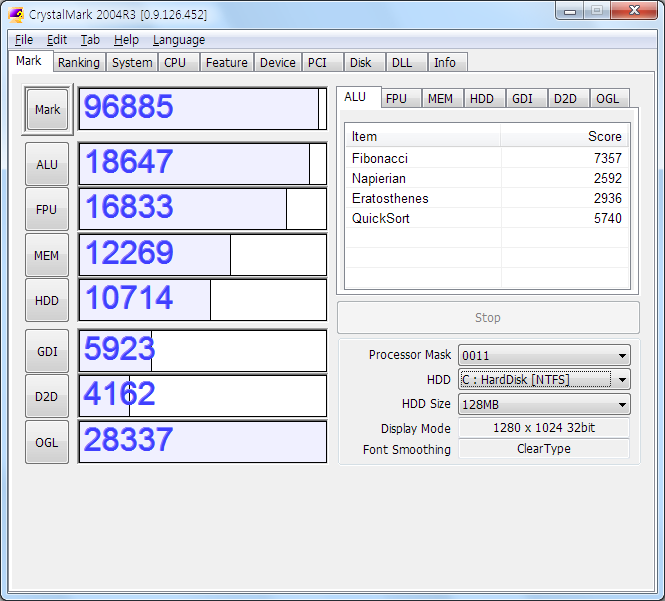
Task: Show HDD results tab in details panel
Action: [484, 98]
